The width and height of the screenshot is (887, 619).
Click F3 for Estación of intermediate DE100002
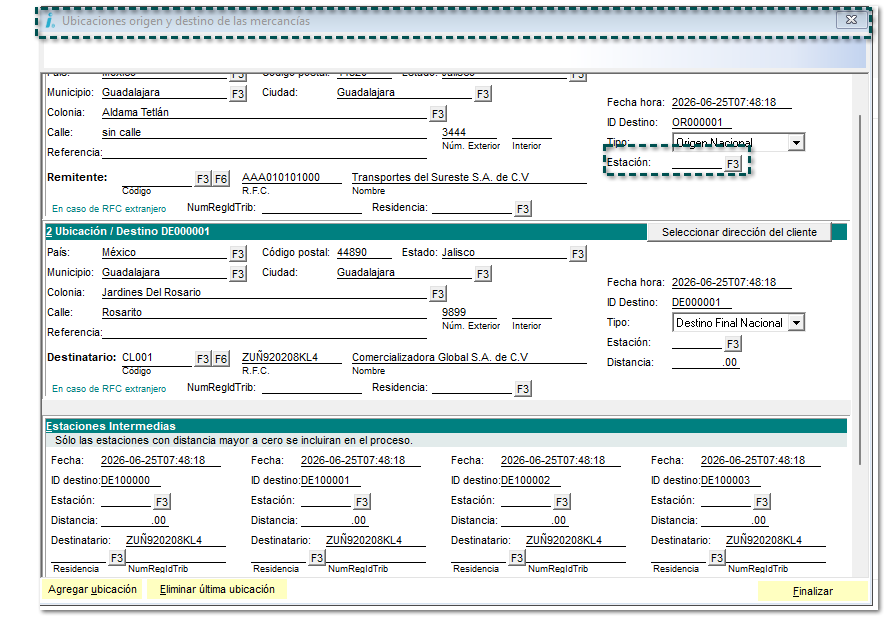pos(562,502)
